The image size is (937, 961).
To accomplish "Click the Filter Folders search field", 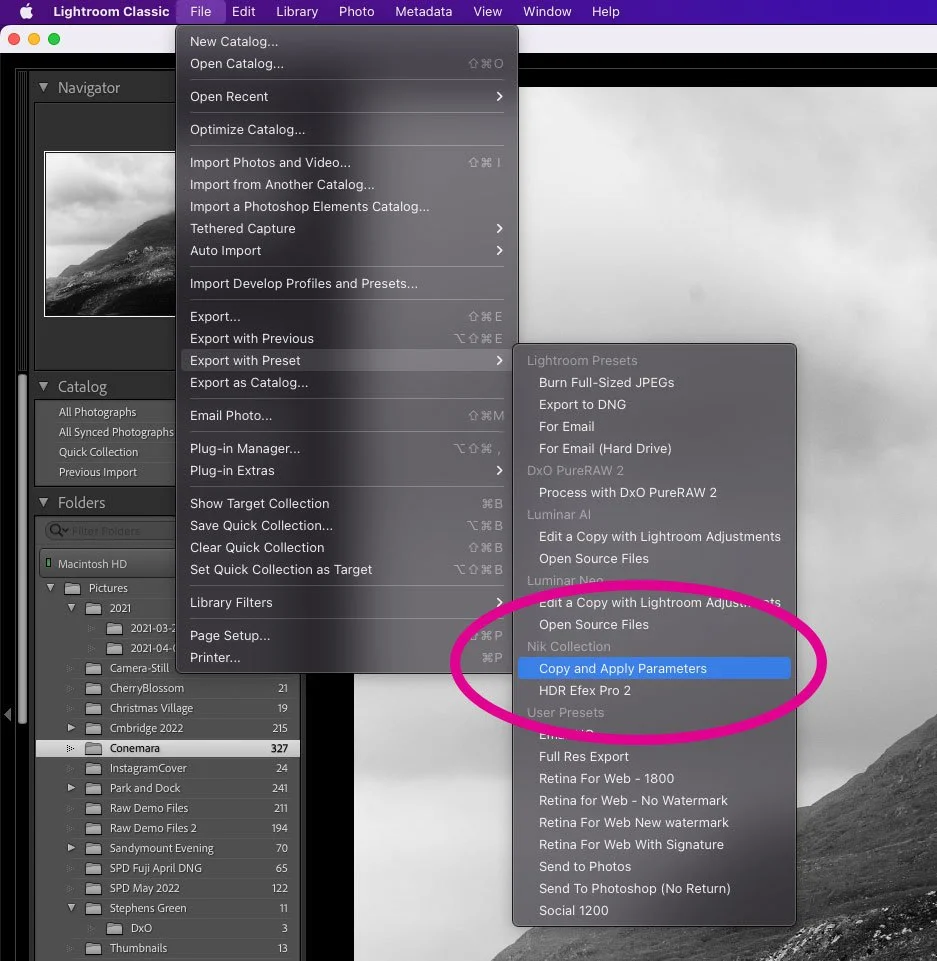I will [110, 531].
